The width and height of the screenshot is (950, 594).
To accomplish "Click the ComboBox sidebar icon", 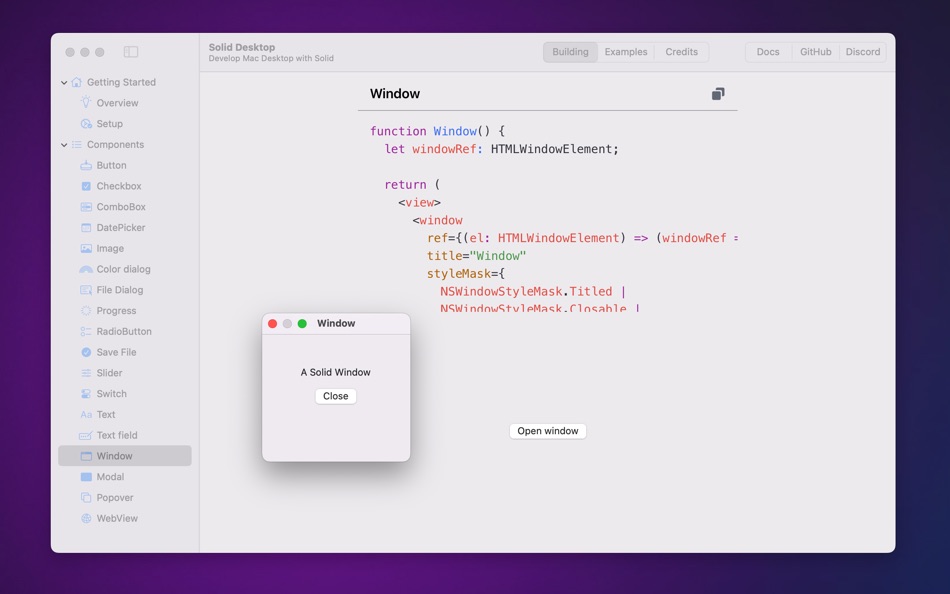I will click(86, 207).
